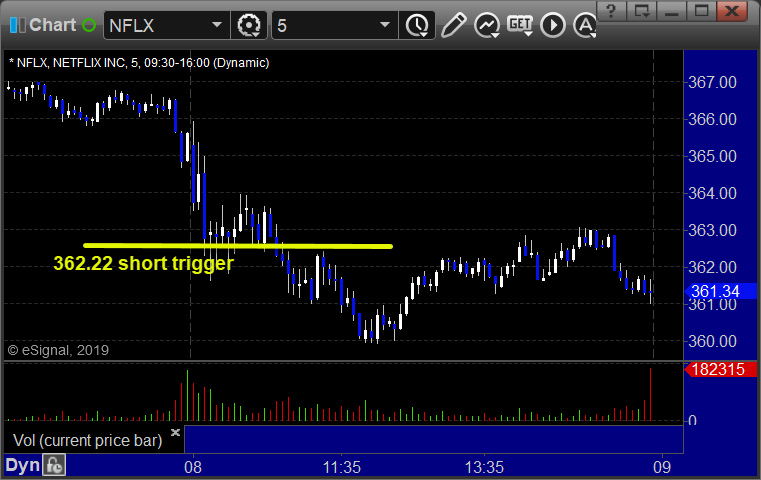Click the 09 date axis label
Screen dimensions: 761x480
(x=662, y=467)
